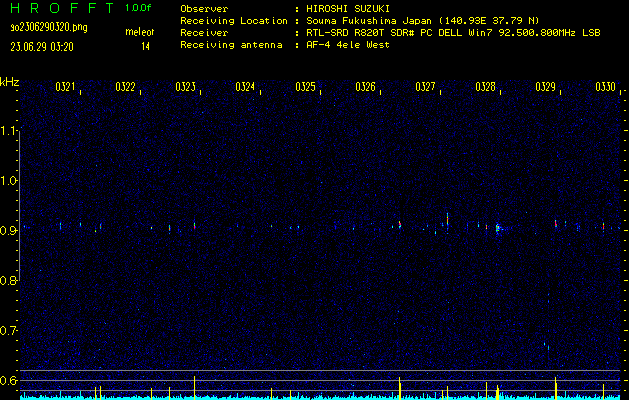Click the 0325 time tick label
This screenshot has width=629, height=400.
[x=305, y=88]
